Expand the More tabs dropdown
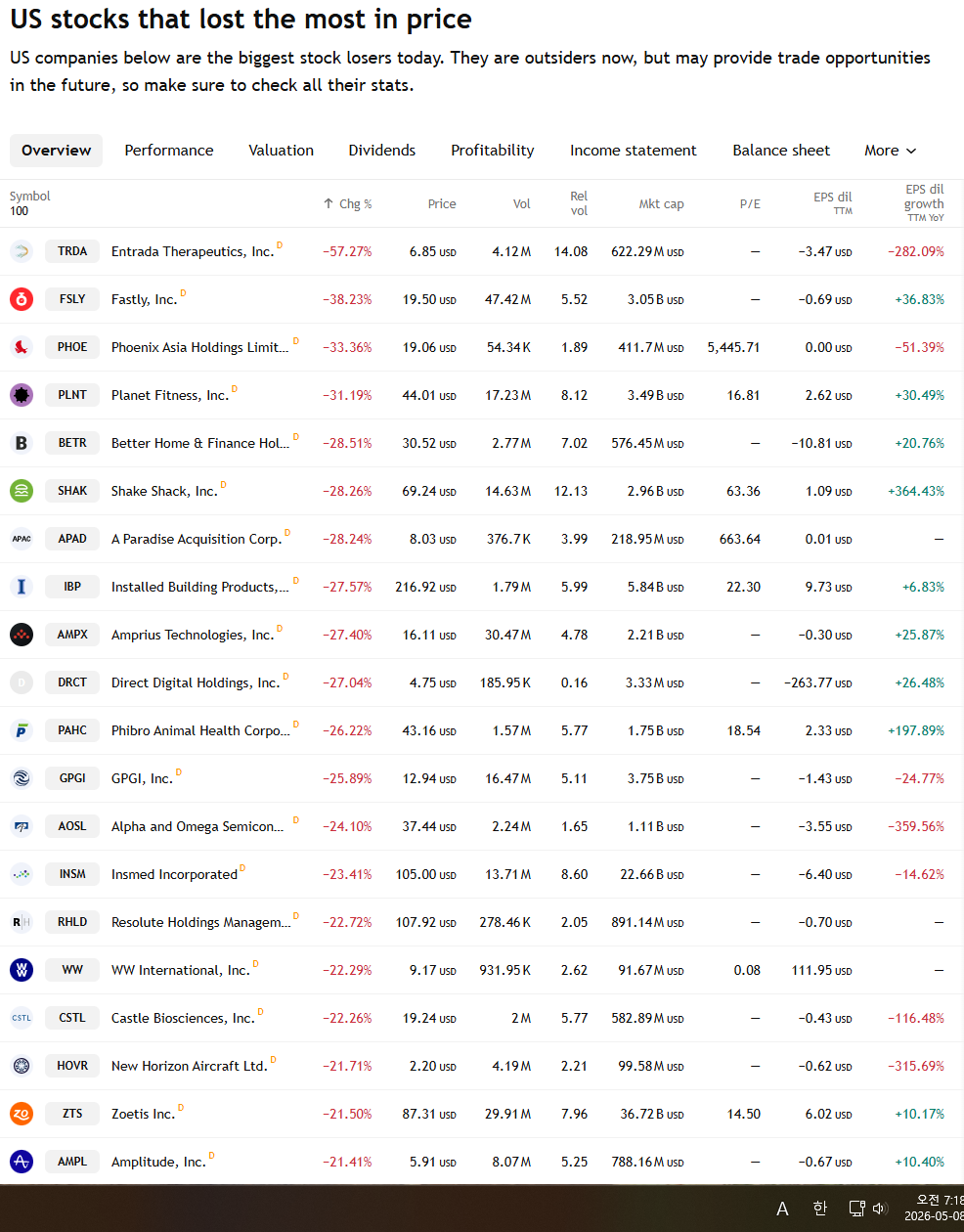 coord(890,151)
